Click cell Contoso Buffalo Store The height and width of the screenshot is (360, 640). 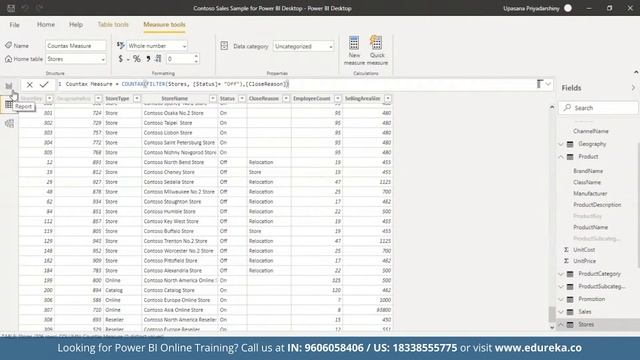coord(169,231)
